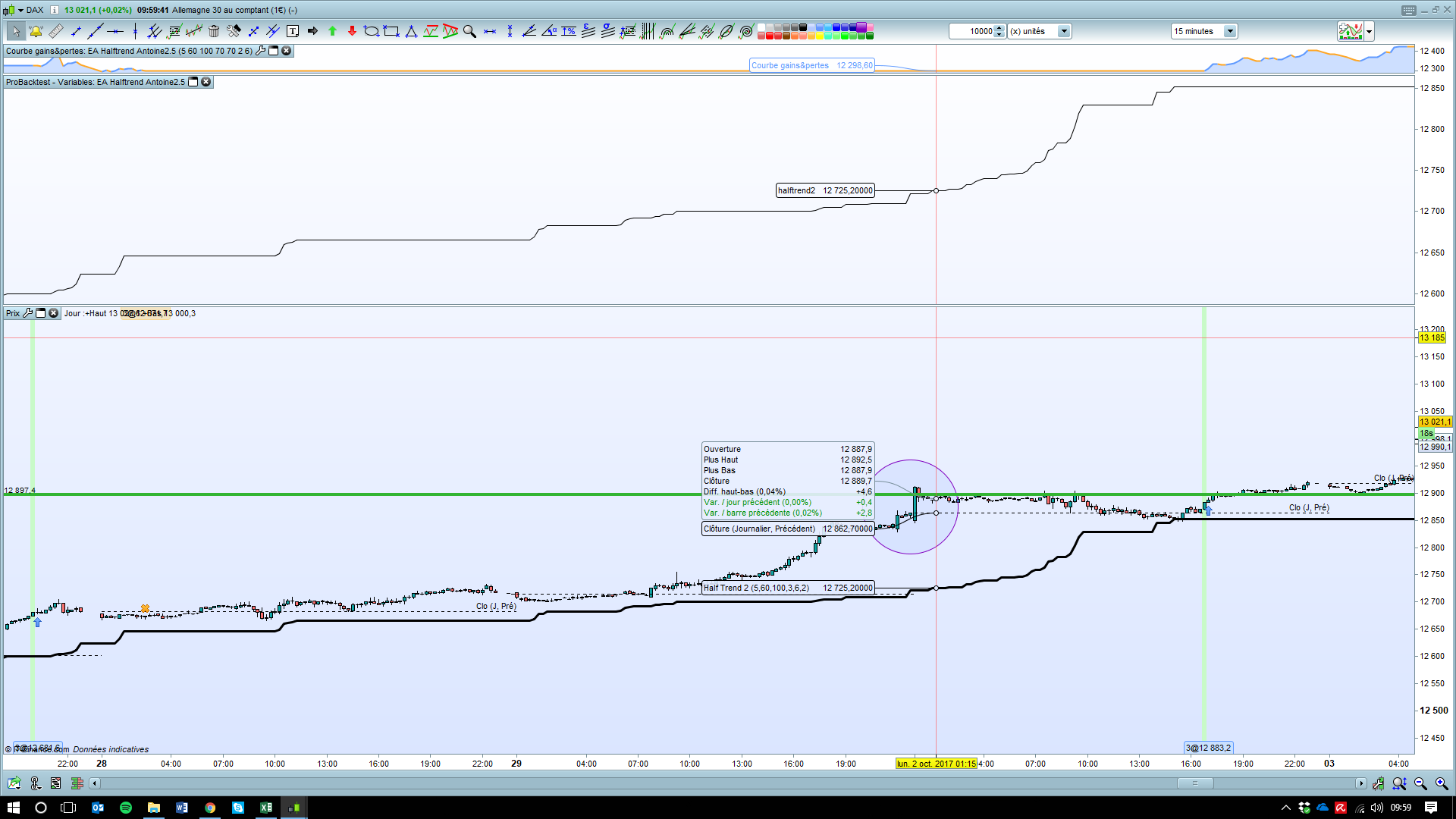Open the '15 minutes' timeframe dropdown
Viewport: 1456px width, 819px height.
(x=1230, y=31)
